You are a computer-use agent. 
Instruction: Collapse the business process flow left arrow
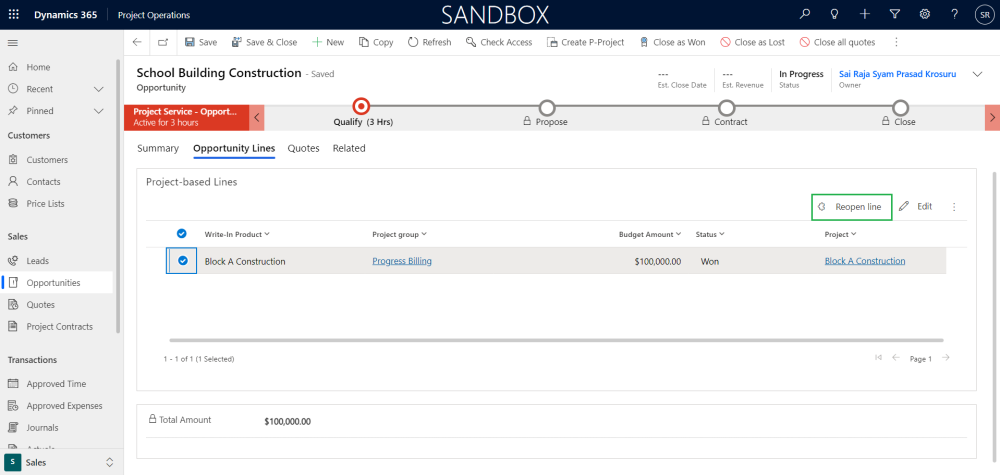coord(256,118)
